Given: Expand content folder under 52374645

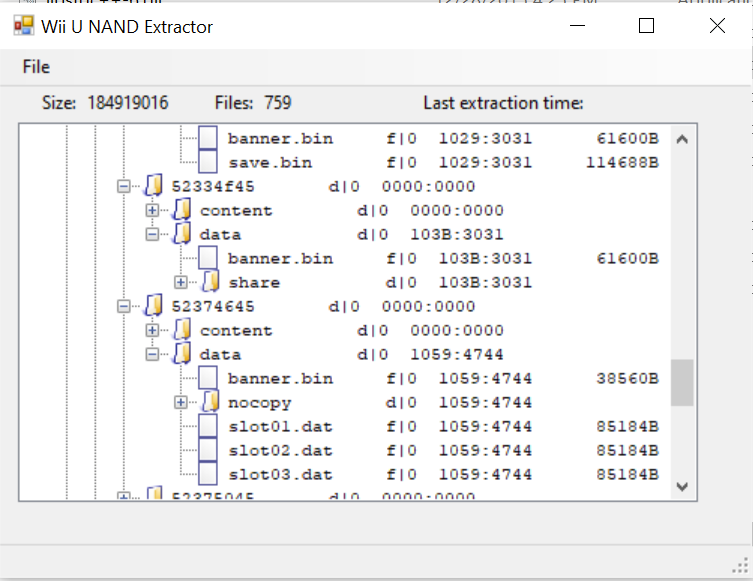Looking at the screenshot, I should click(152, 330).
